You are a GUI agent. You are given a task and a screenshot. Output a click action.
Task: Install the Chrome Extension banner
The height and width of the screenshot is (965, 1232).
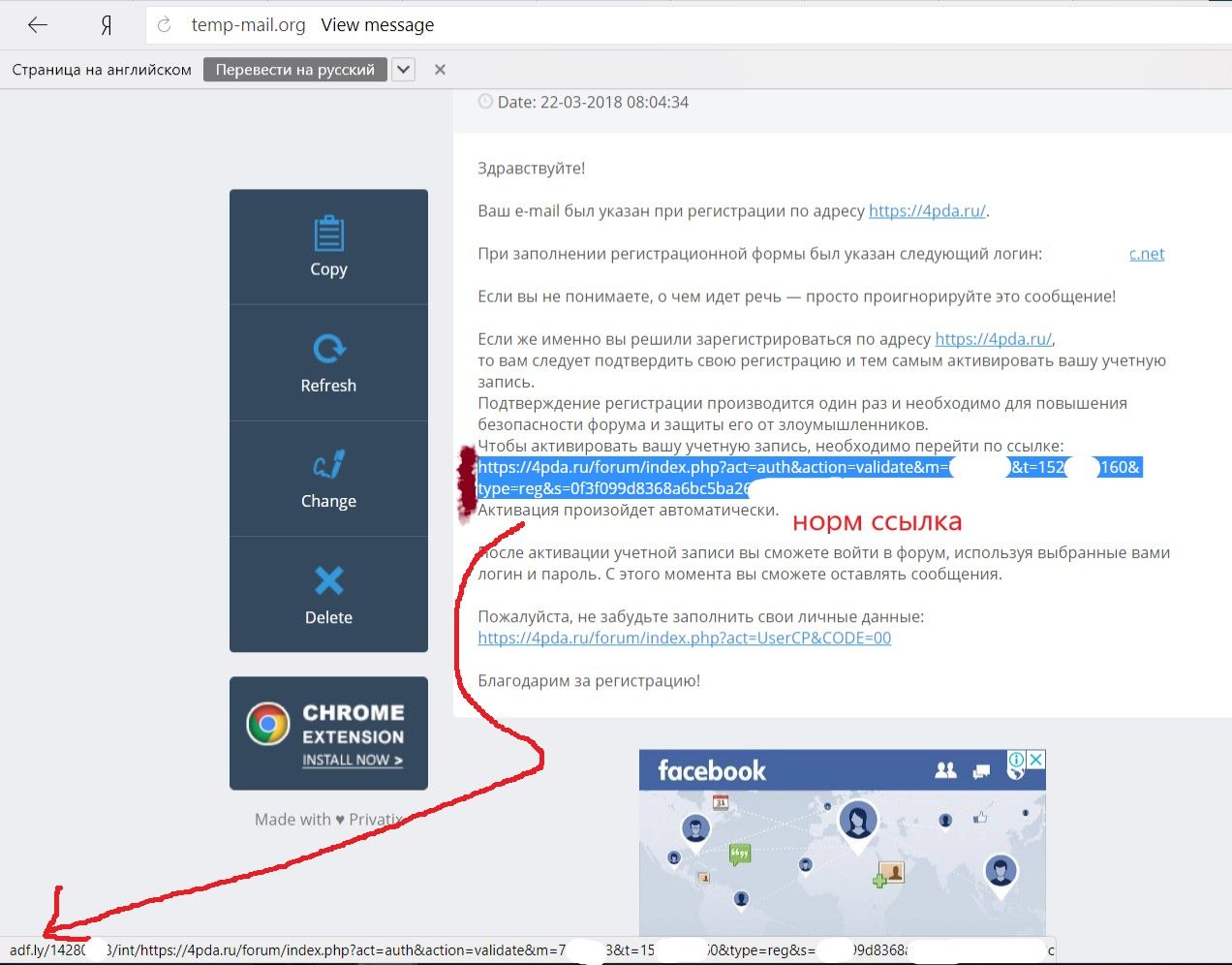(x=328, y=733)
